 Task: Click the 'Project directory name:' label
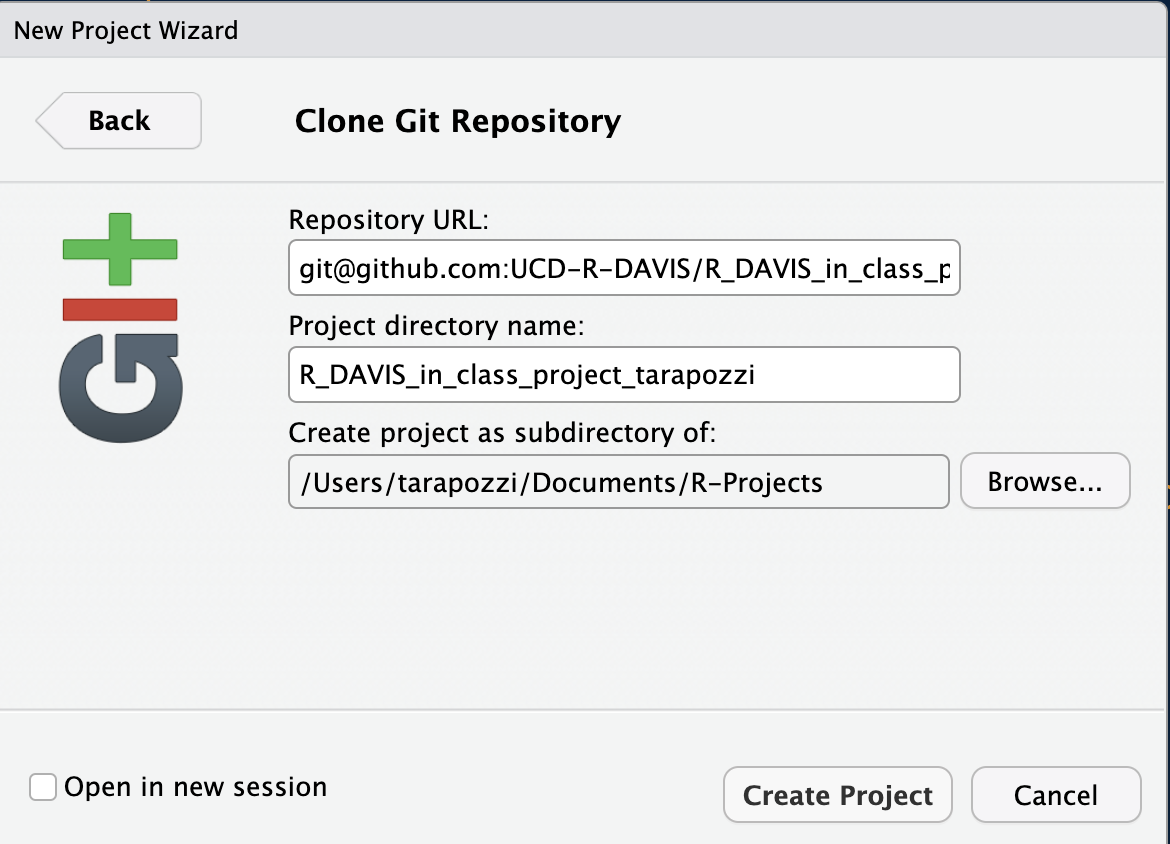[435, 326]
